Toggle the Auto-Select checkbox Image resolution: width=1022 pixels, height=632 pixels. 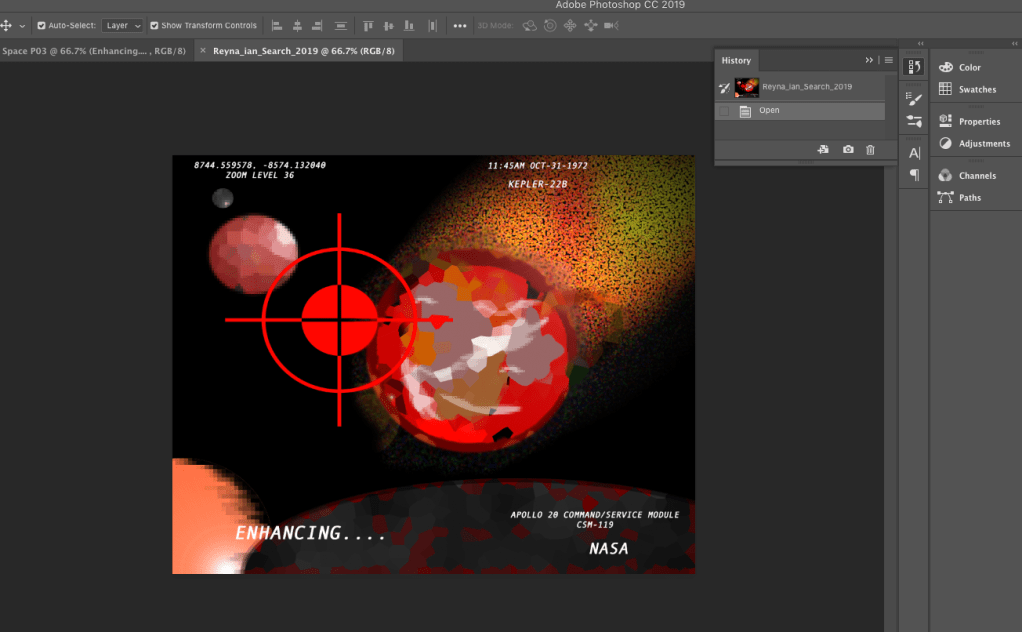[41, 25]
